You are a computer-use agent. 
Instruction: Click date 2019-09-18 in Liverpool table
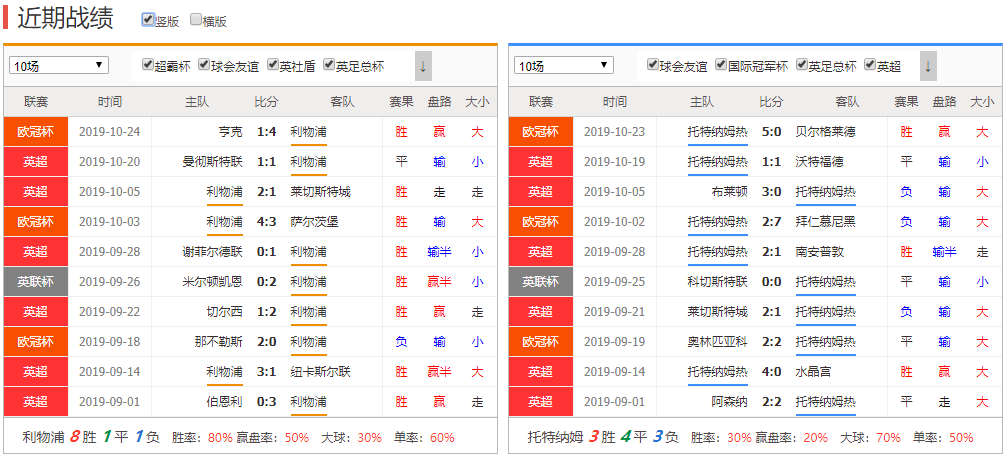coord(110,342)
